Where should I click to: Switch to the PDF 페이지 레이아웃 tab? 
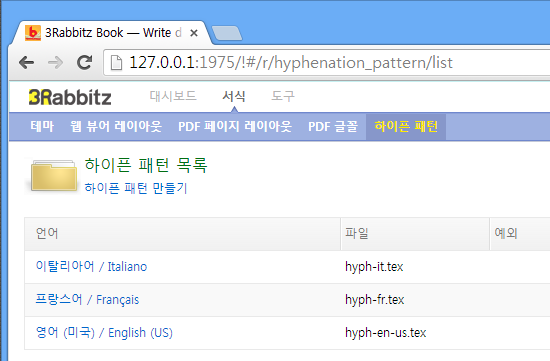pyautogui.click(x=235, y=126)
